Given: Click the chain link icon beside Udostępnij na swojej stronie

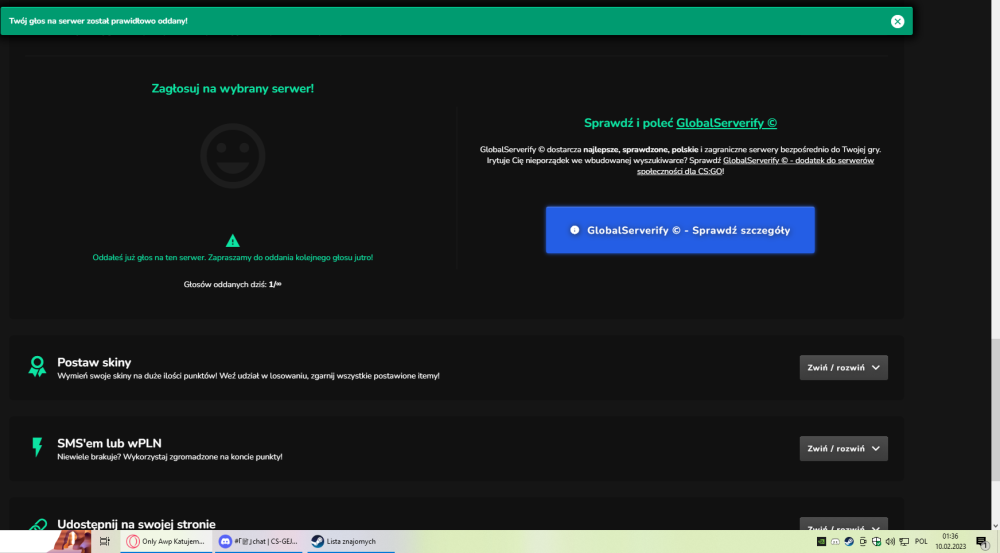Looking at the screenshot, I should pyautogui.click(x=38, y=525).
